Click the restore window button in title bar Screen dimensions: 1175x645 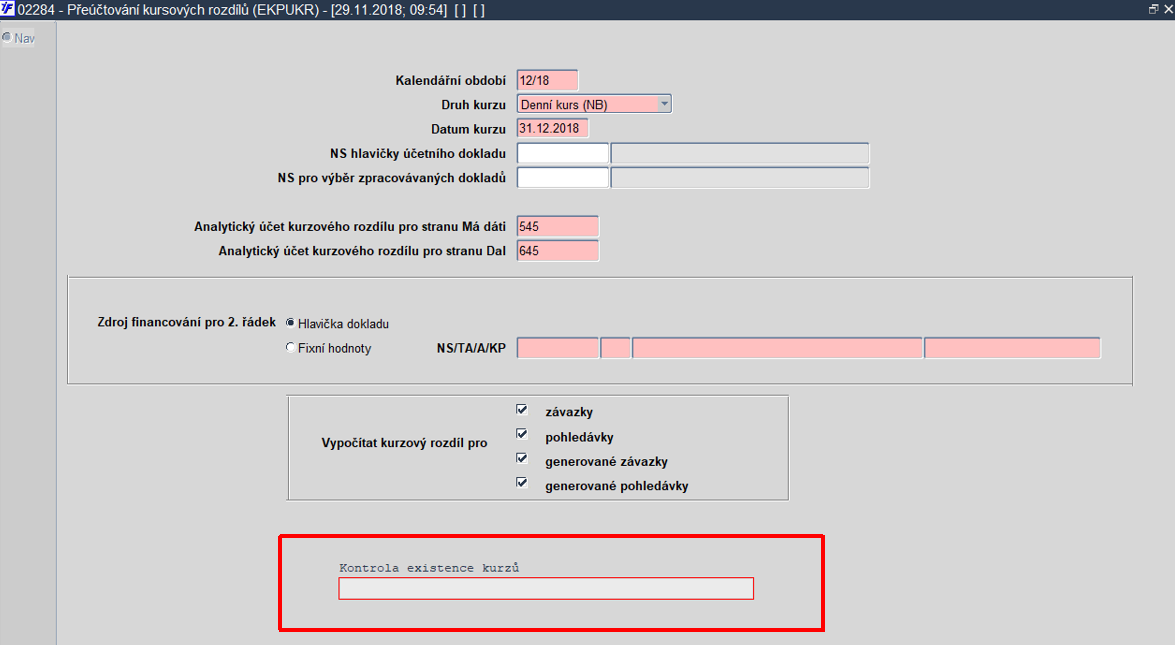coord(1153,9)
